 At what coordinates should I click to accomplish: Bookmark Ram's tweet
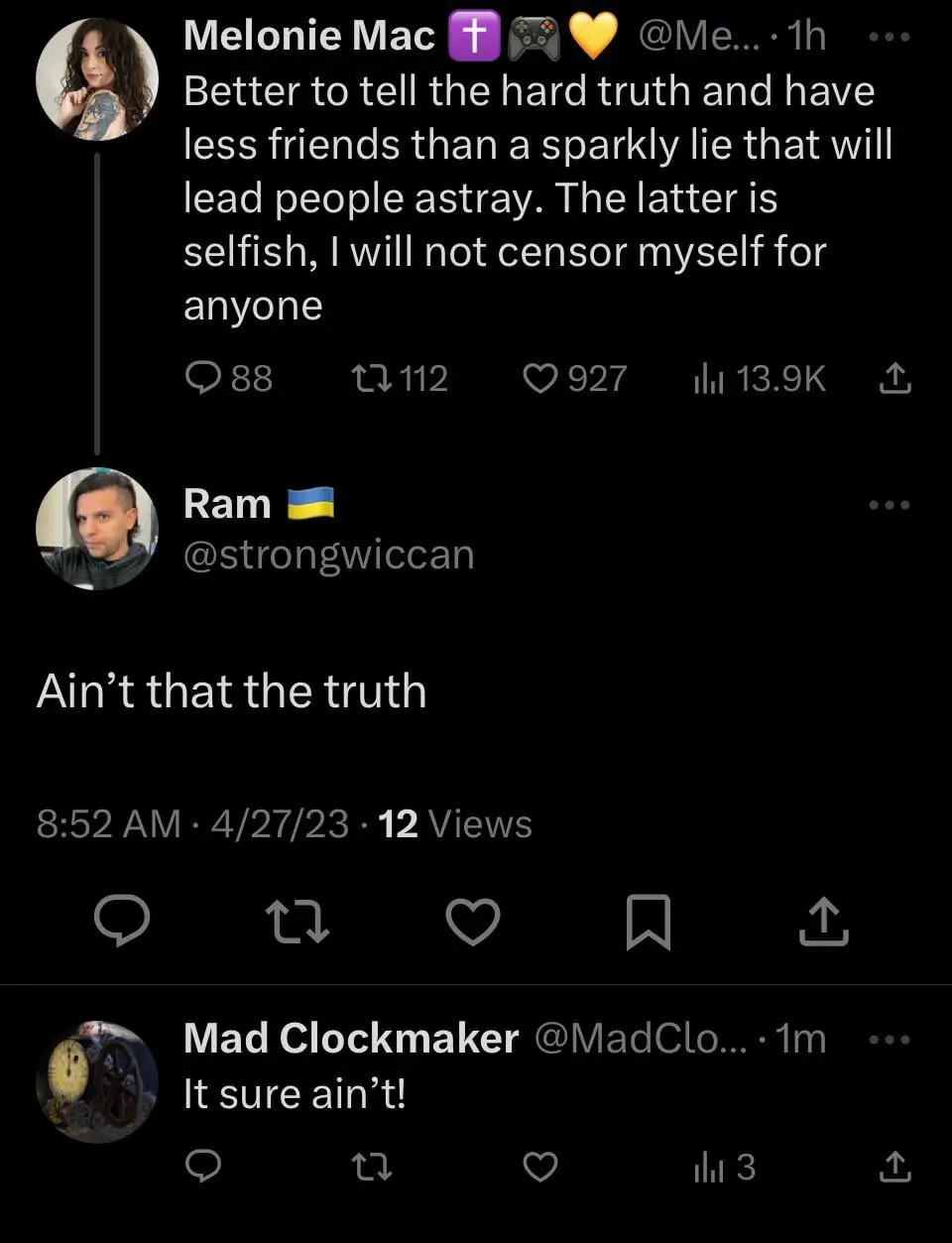click(x=649, y=921)
